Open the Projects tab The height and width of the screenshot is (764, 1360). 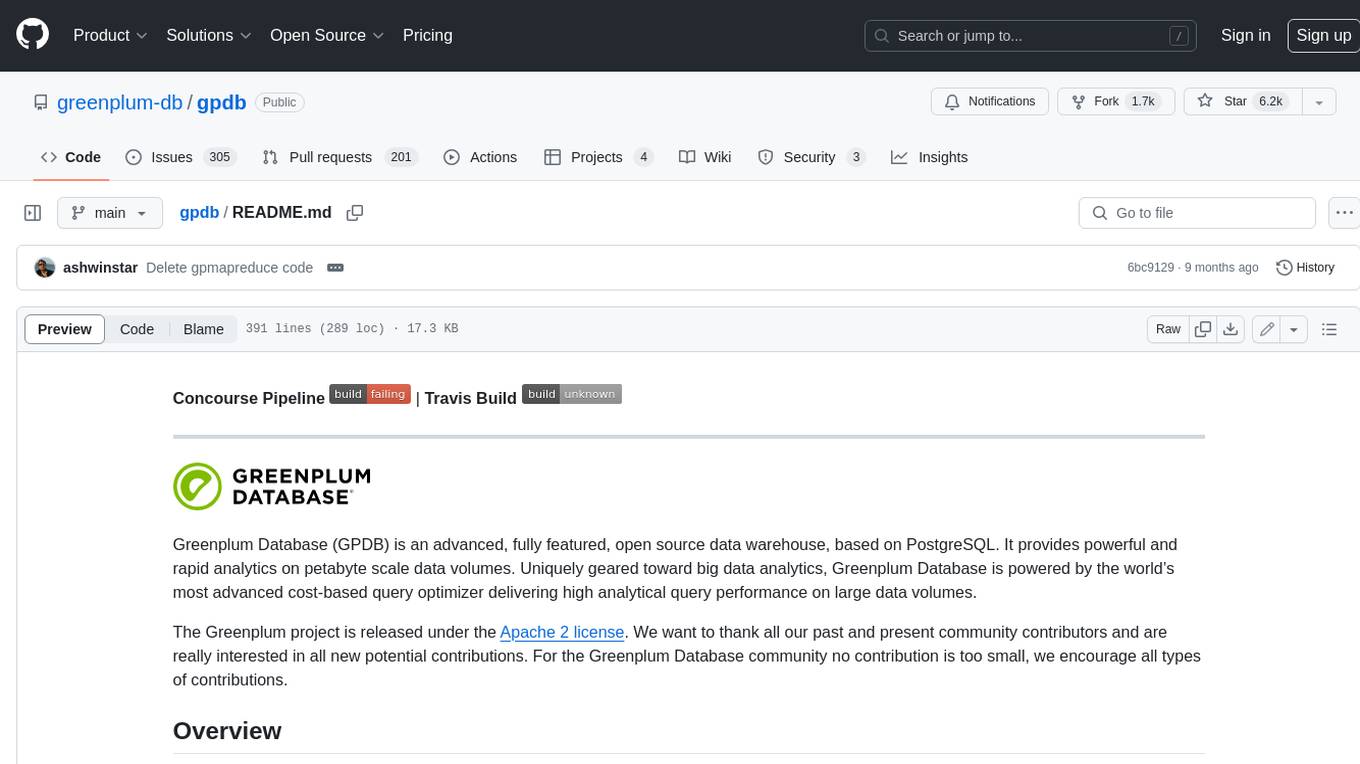(x=598, y=157)
